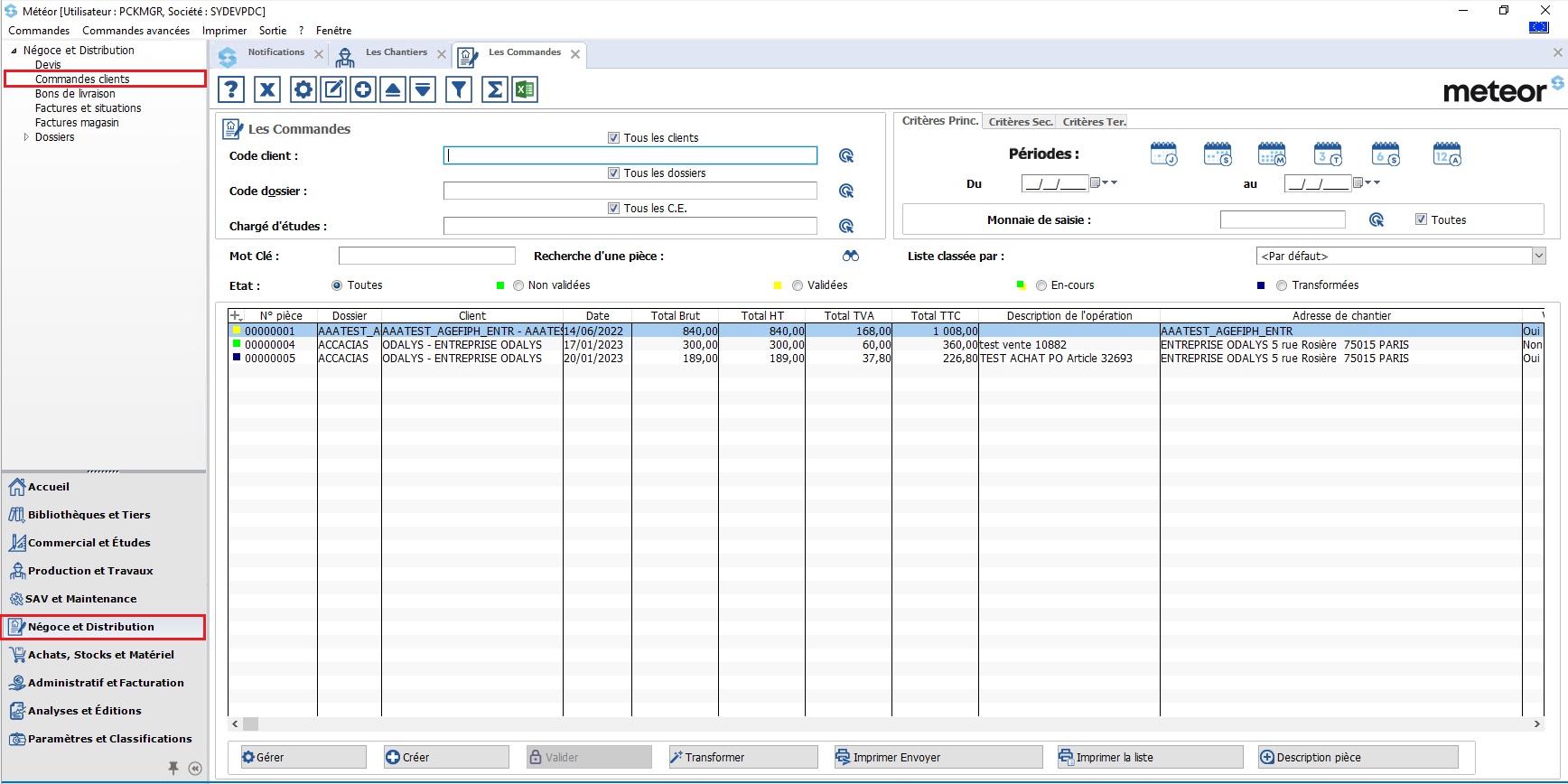The image size is (1568, 784).
Task: Sort by the Total HT column header
Action: [x=762, y=316]
